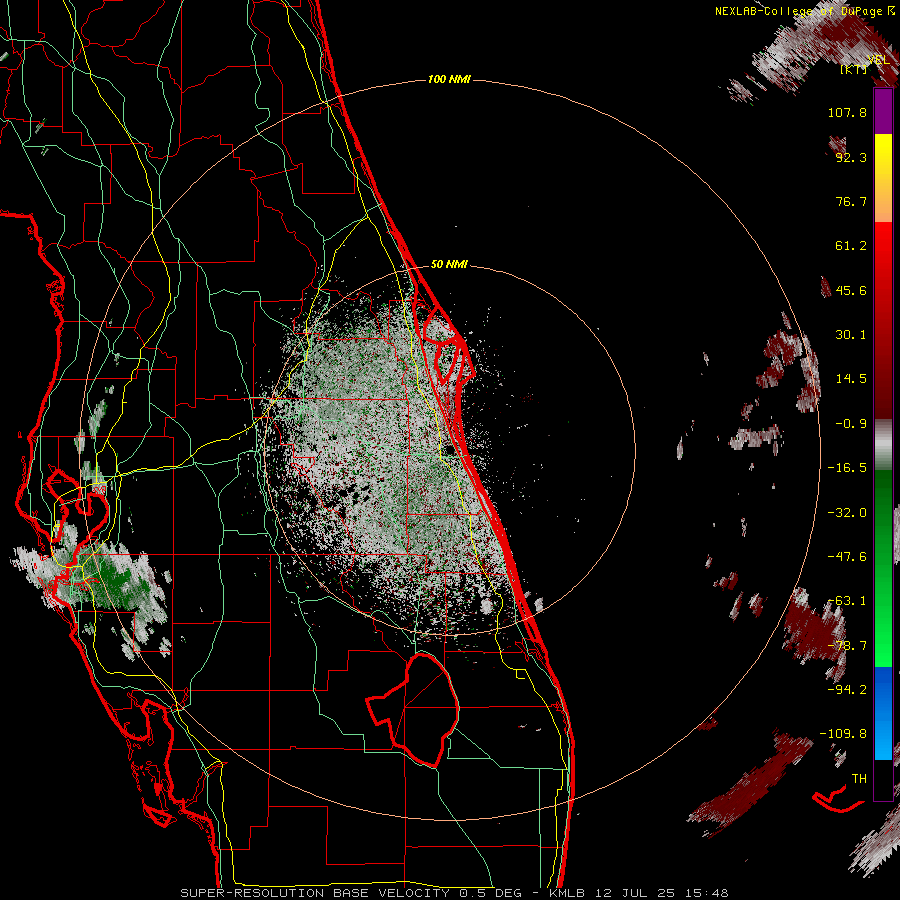Pick the purple segment atop the color bar
Screen dimensions: 900x900
(883, 111)
